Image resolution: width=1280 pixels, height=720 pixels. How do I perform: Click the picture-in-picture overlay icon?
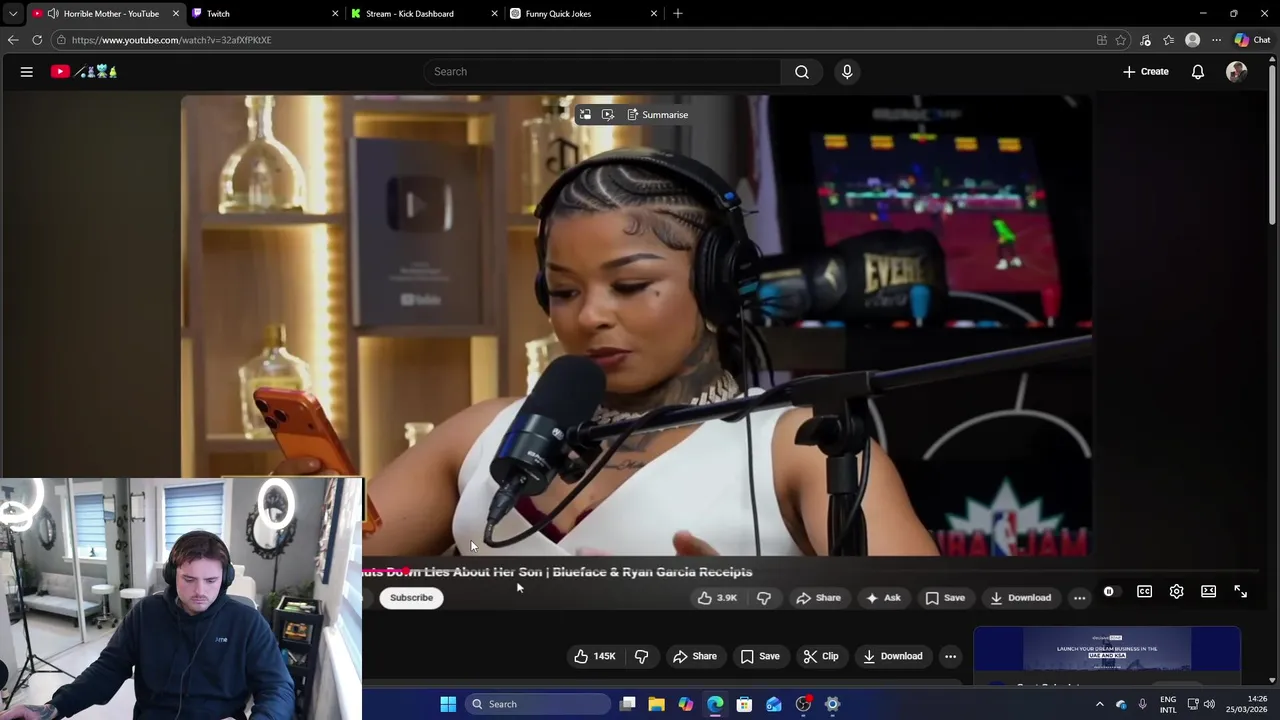click(585, 115)
